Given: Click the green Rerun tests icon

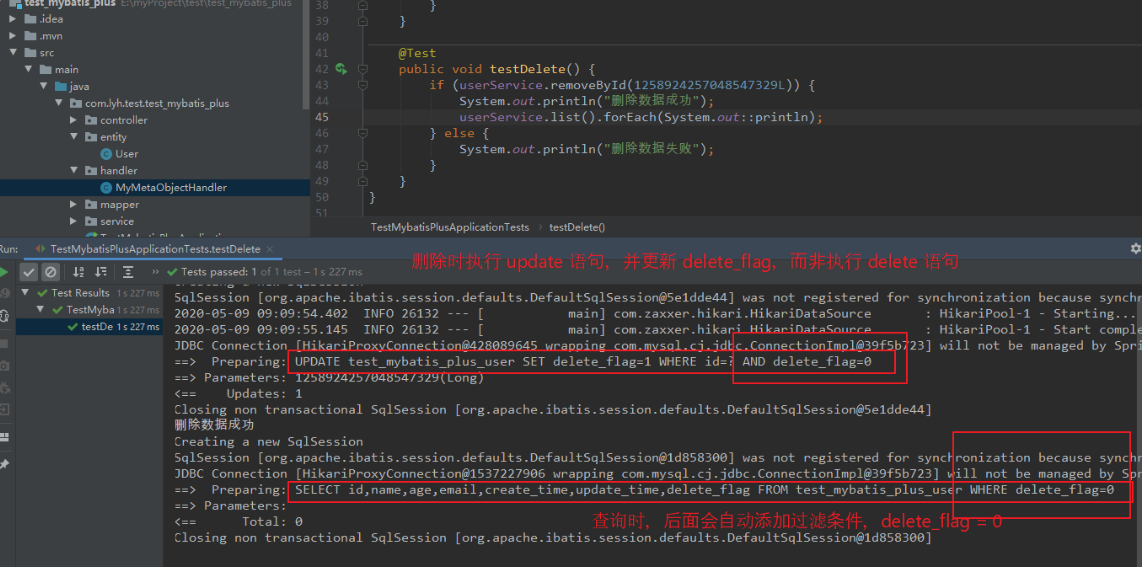Looking at the screenshot, I should coord(4,272).
